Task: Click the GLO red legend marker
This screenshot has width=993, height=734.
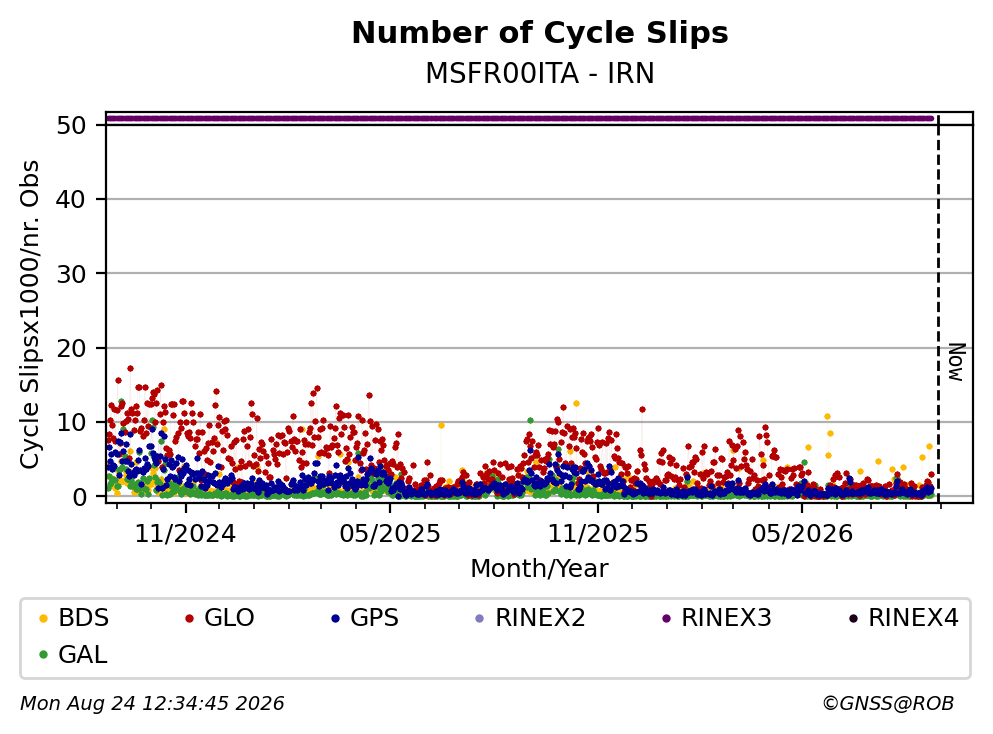Action: [189, 618]
